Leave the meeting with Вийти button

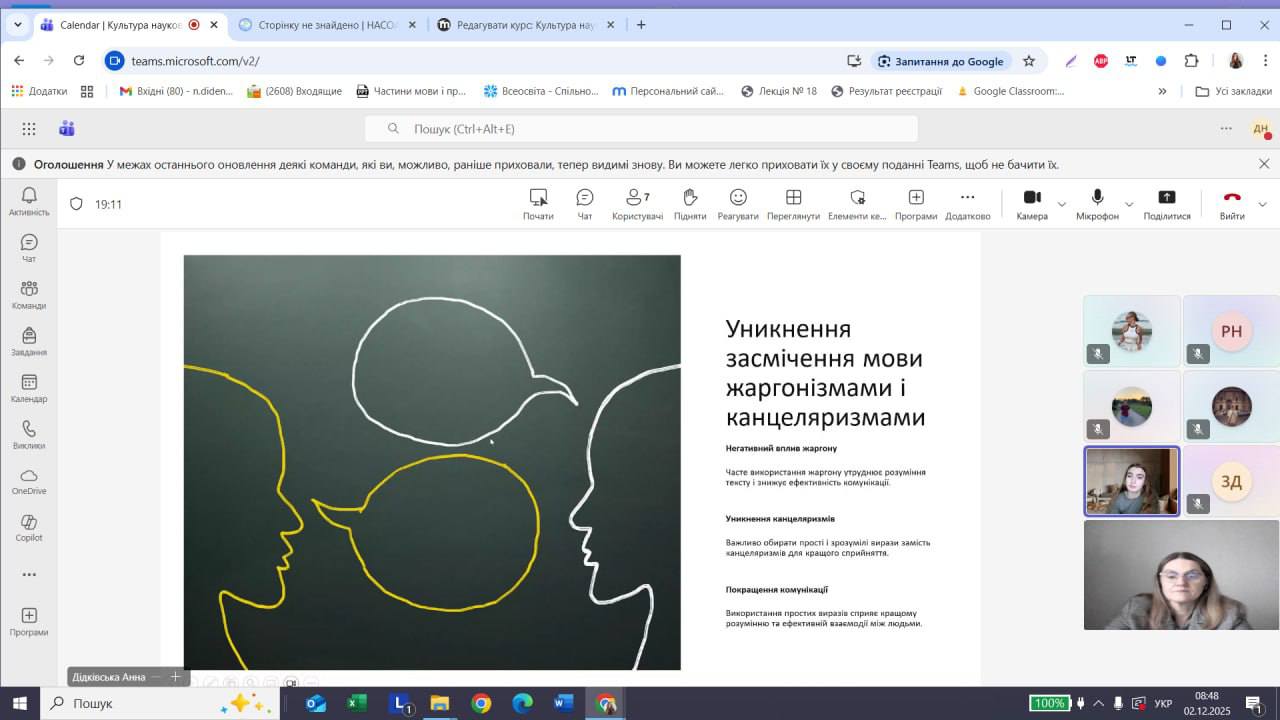pyautogui.click(x=1232, y=204)
